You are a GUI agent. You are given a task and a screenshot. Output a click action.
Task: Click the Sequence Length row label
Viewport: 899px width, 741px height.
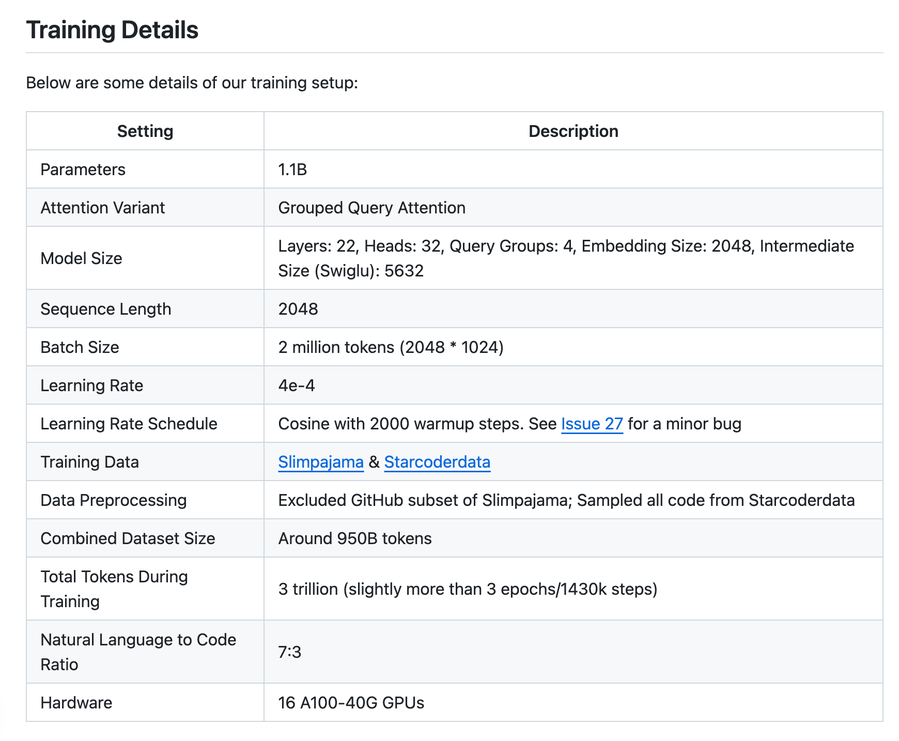(x=106, y=309)
